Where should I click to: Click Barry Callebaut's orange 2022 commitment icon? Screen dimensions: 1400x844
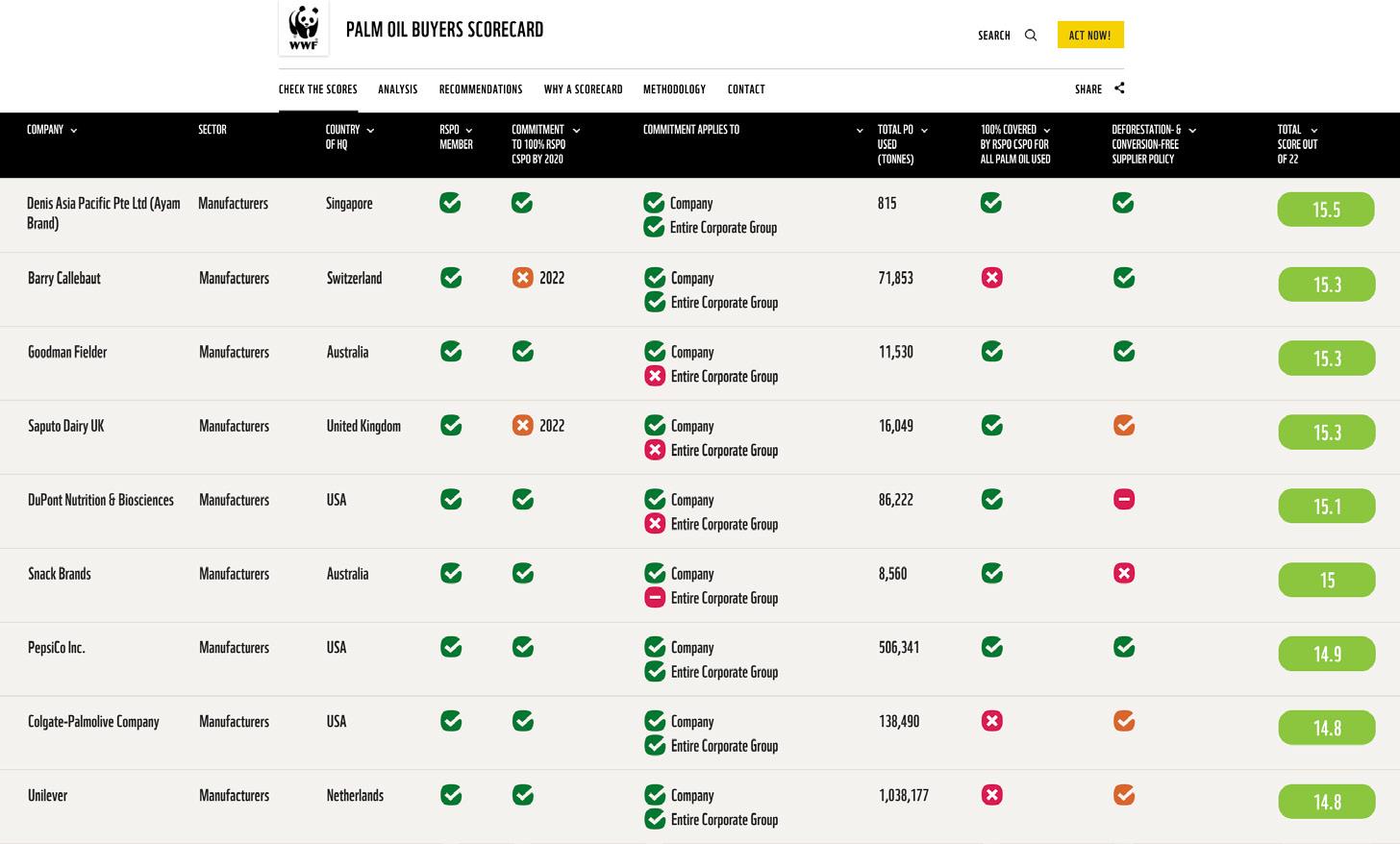(x=522, y=278)
